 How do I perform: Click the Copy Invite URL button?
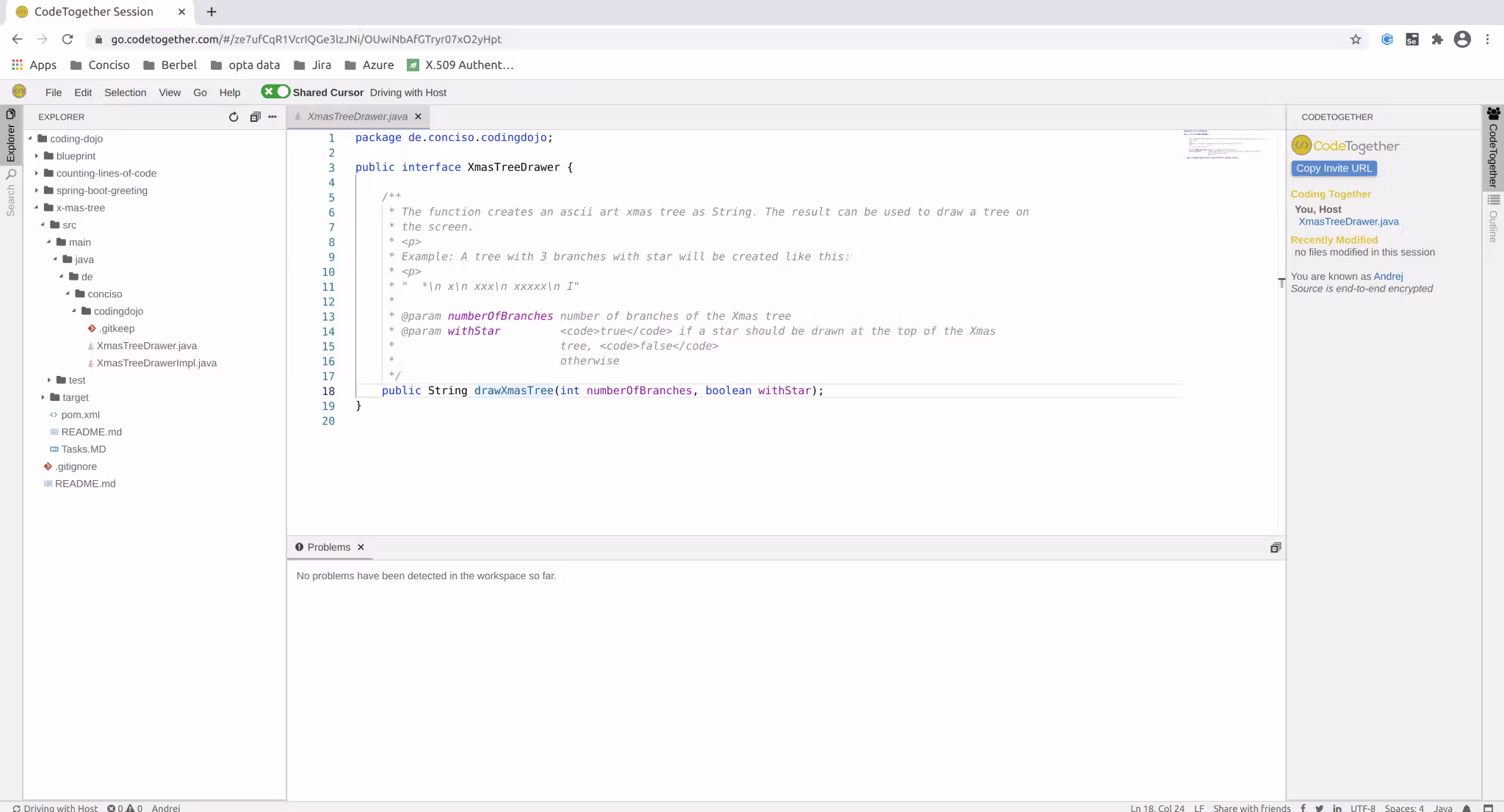(1334, 168)
